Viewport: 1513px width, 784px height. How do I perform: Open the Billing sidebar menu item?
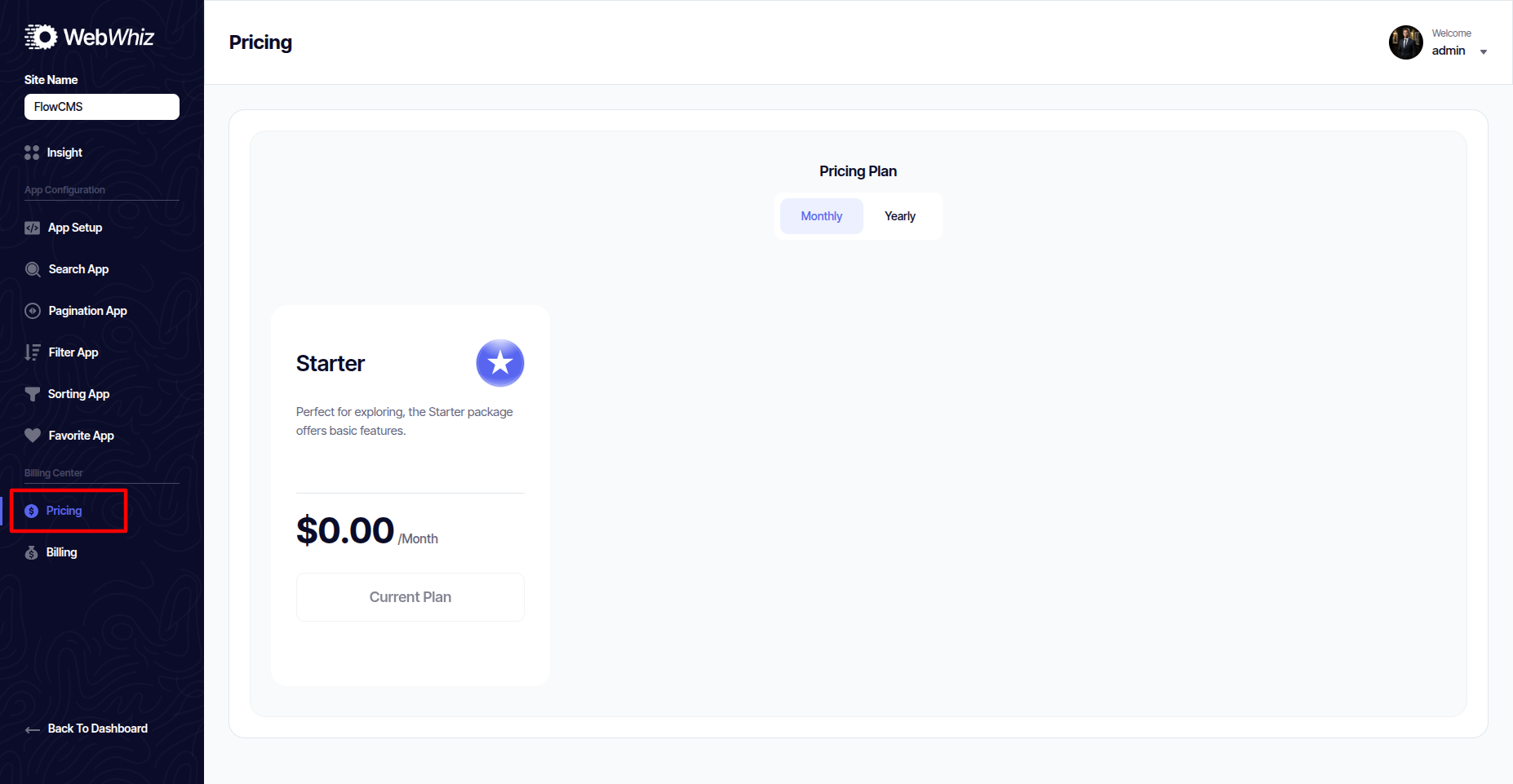point(61,552)
